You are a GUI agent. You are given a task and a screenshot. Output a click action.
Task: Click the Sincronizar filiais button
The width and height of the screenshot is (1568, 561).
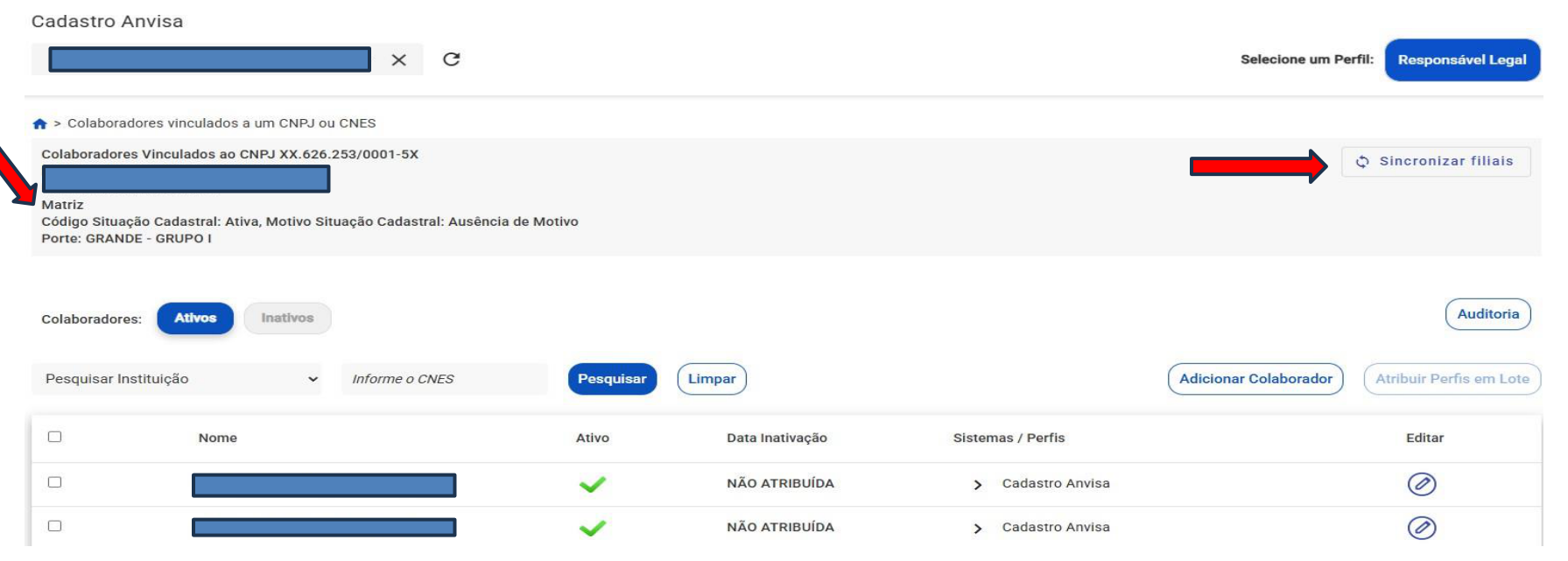coord(1436,162)
